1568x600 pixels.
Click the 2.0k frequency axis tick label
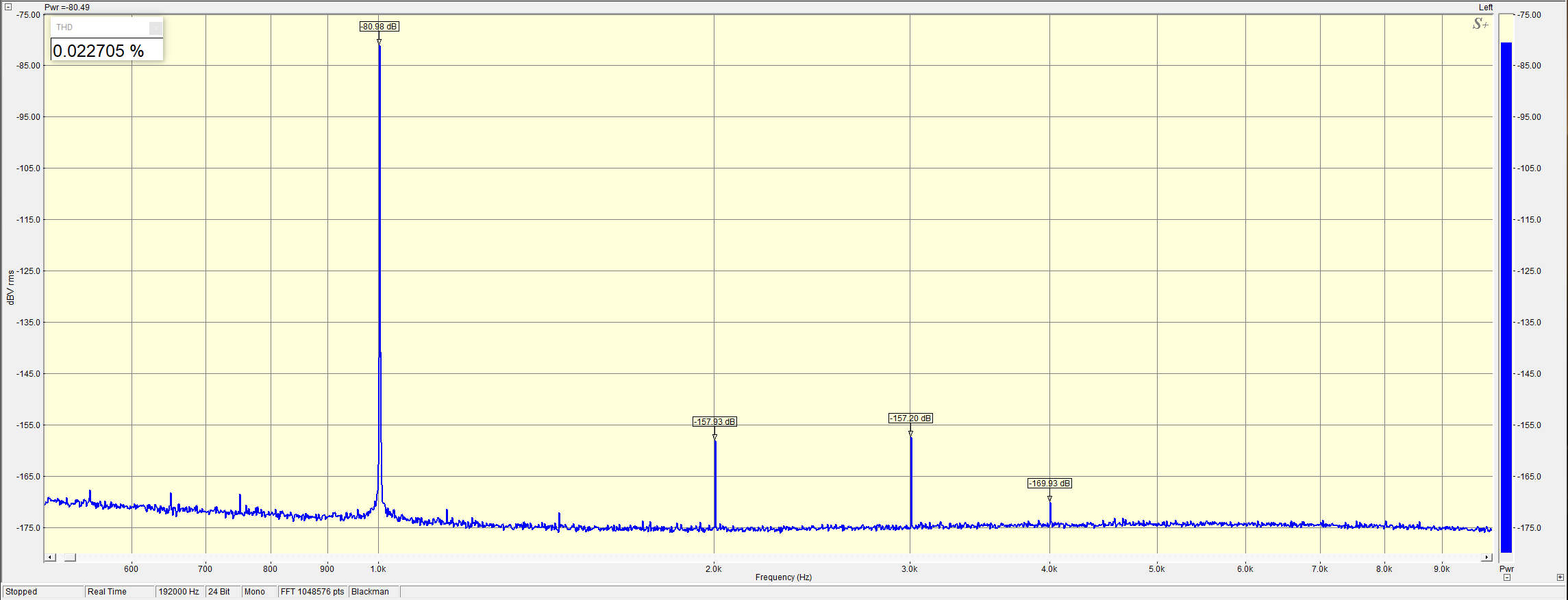coord(714,569)
